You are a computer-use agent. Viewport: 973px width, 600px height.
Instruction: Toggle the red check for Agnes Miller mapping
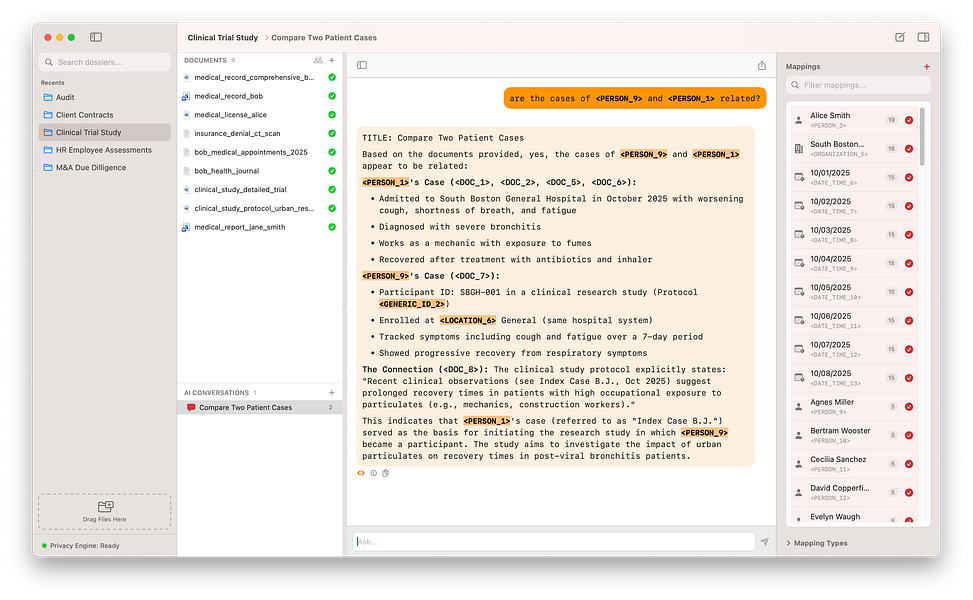click(x=908, y=407)
